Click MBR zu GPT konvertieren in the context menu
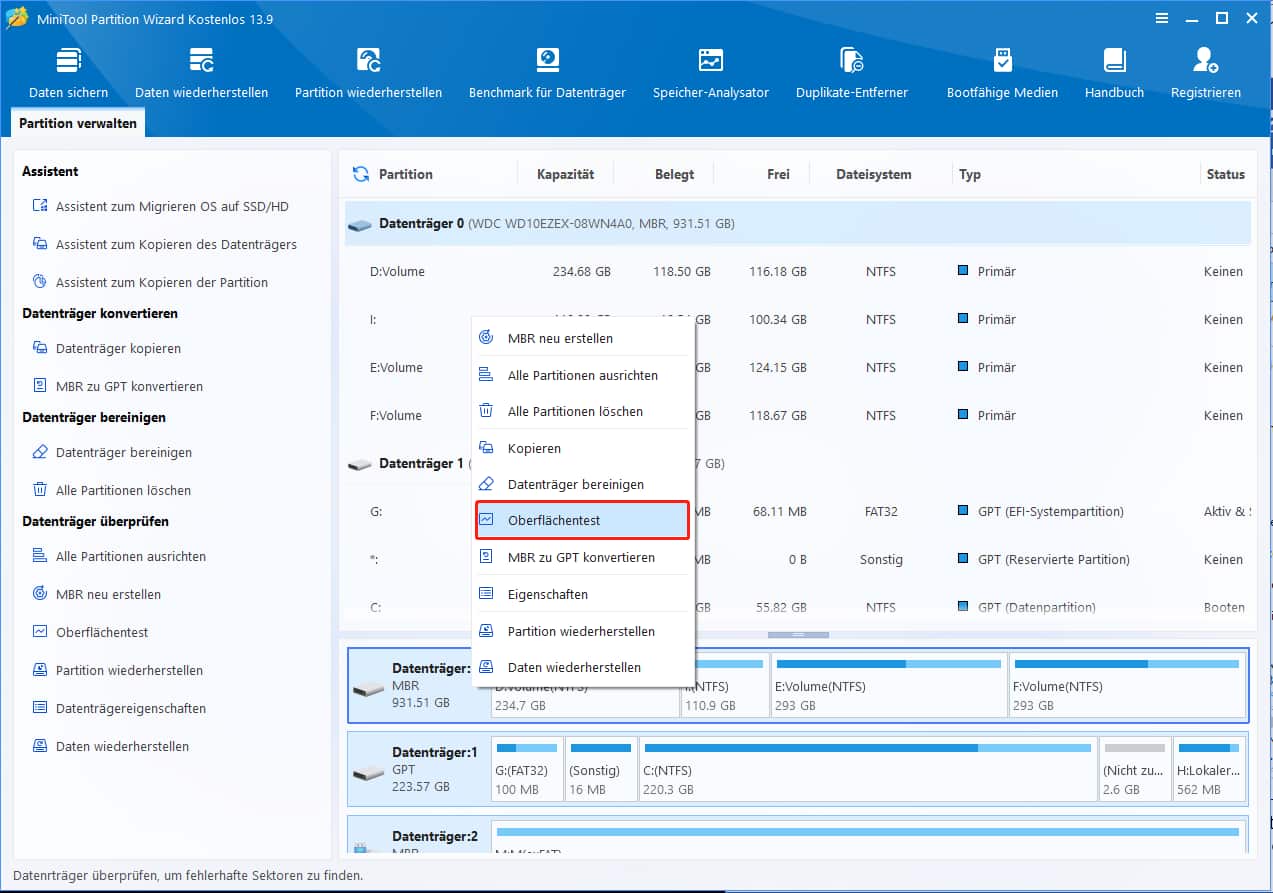 click(x=583, y=557)
